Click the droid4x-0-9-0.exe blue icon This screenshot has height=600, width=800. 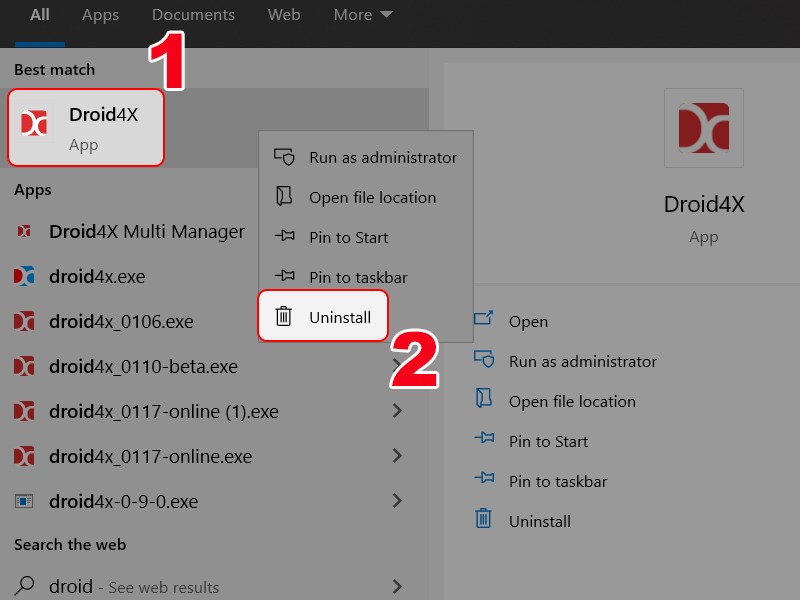[24, 501]
